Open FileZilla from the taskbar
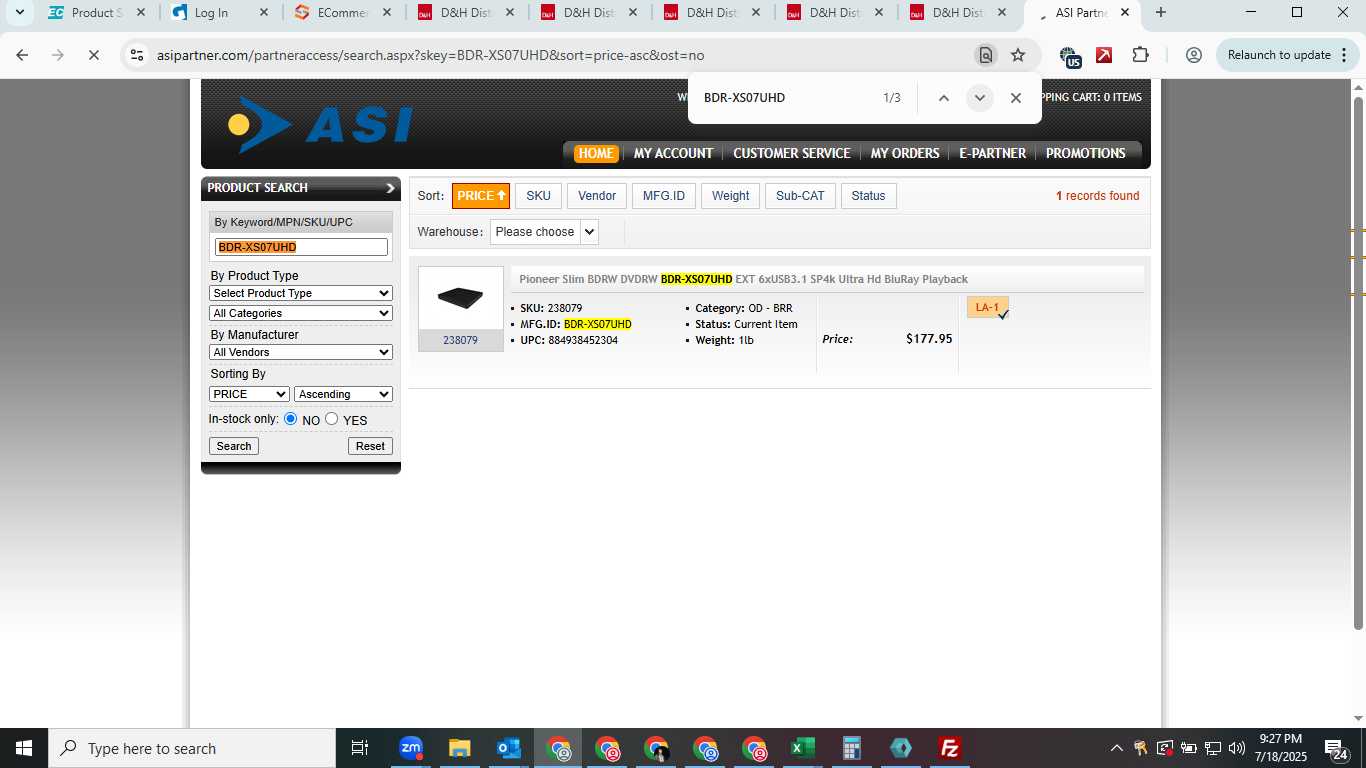The height and width of the screenshot is (768, 1366). click(x=950, y=748)
